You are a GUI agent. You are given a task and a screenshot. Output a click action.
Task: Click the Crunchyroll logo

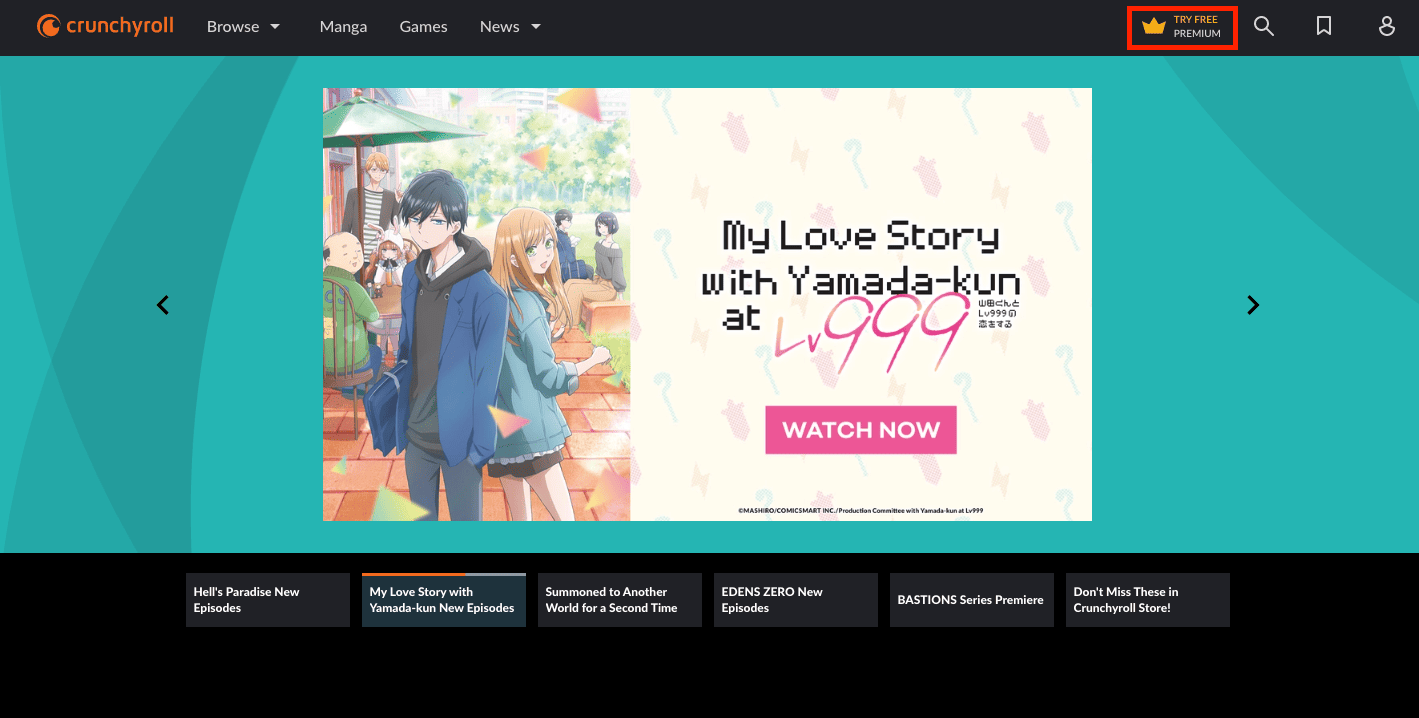[x=105, y=26]
